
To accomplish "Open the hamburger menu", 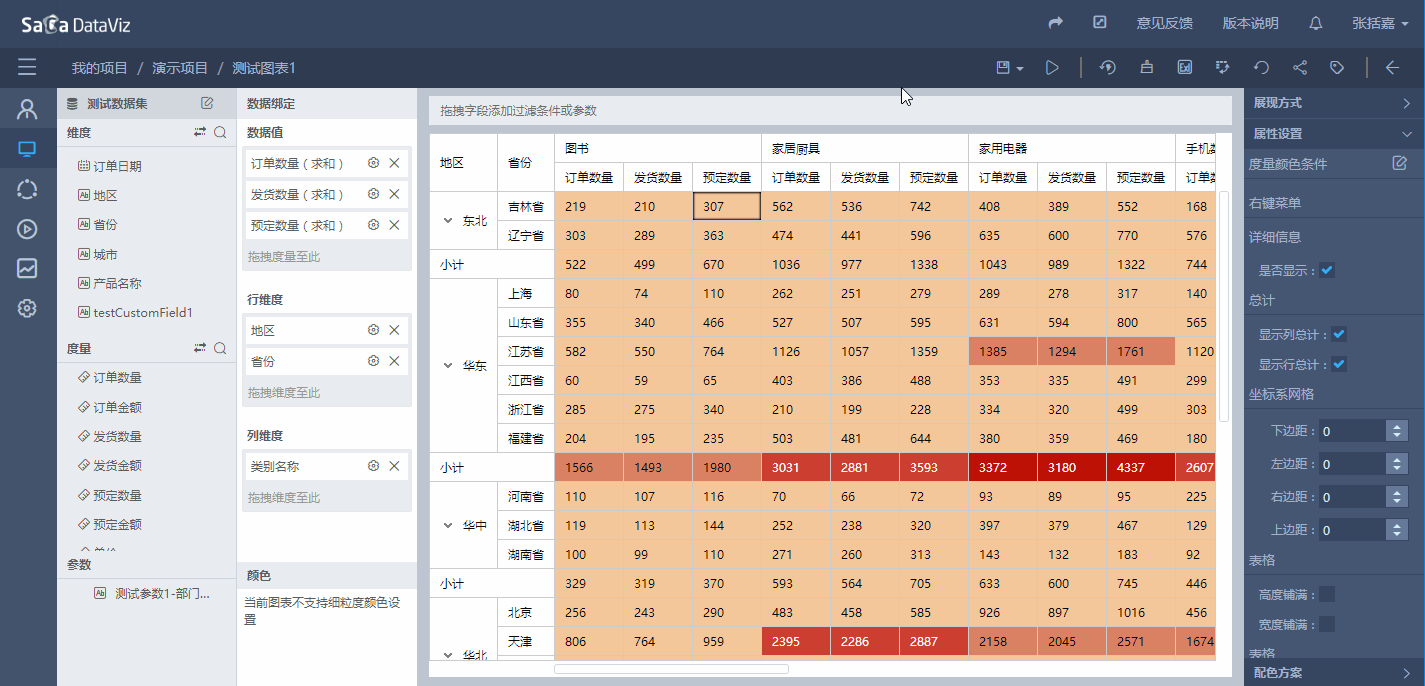I will (27, 67).
